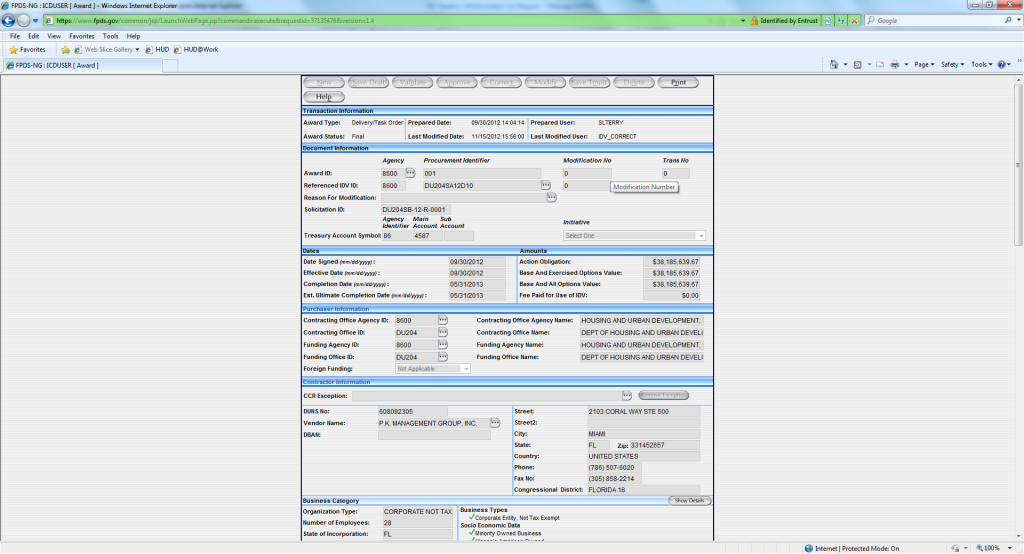Image resolution: width=1024 pixels, height=554 pixels.
Task: Click the Action Obligation amount field
Action: tap(672, 262)
